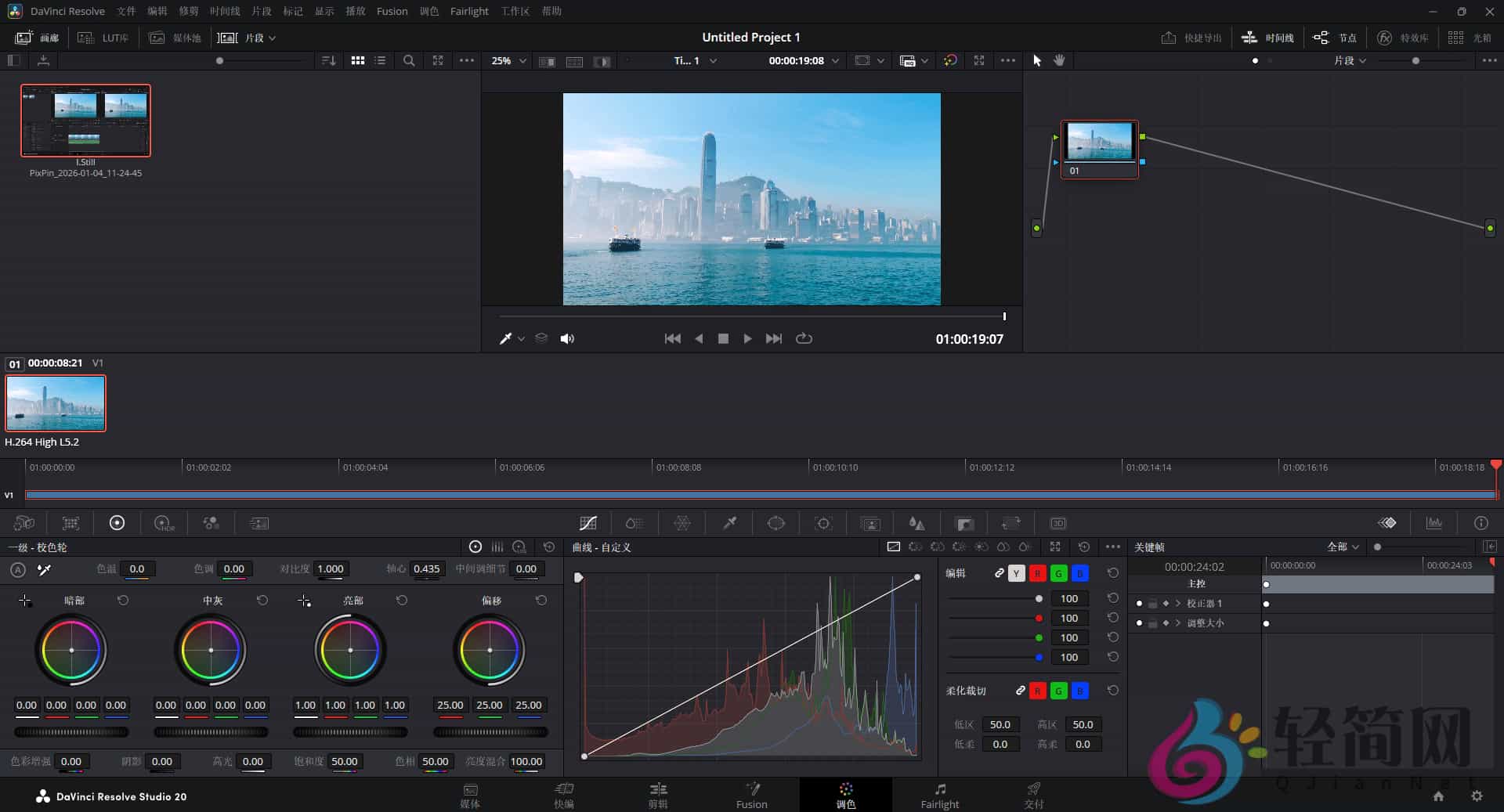Viewport: 1504px width, 812px height.
Task: Mute the viewer audio with the speaker icon
Action: pos(567,338)
